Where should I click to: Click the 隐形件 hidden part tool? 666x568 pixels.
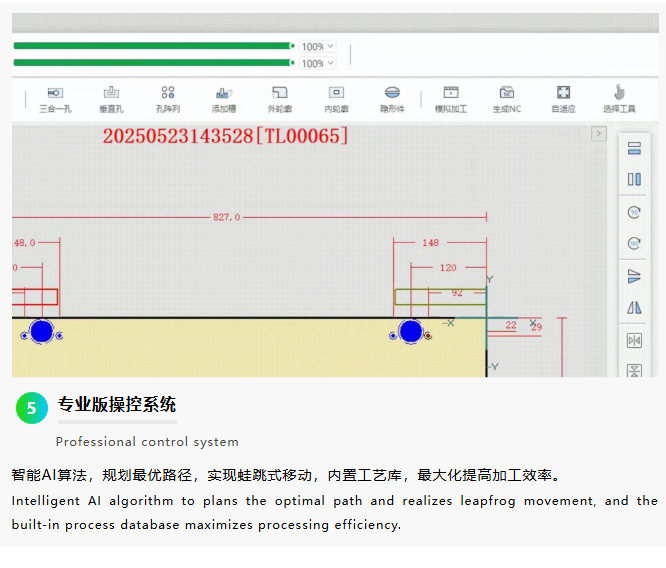tap(392, 98)
